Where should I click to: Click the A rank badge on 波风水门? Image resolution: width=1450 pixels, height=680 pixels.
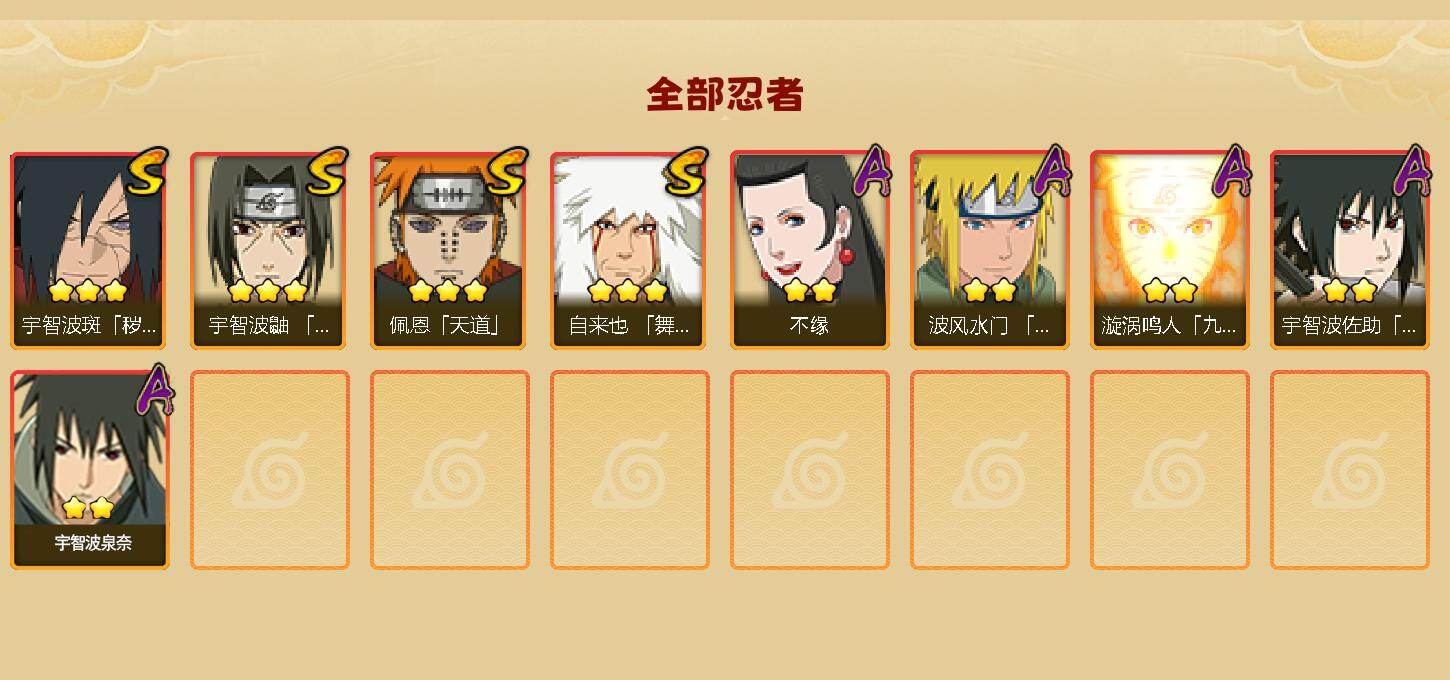click(1052, 171)
